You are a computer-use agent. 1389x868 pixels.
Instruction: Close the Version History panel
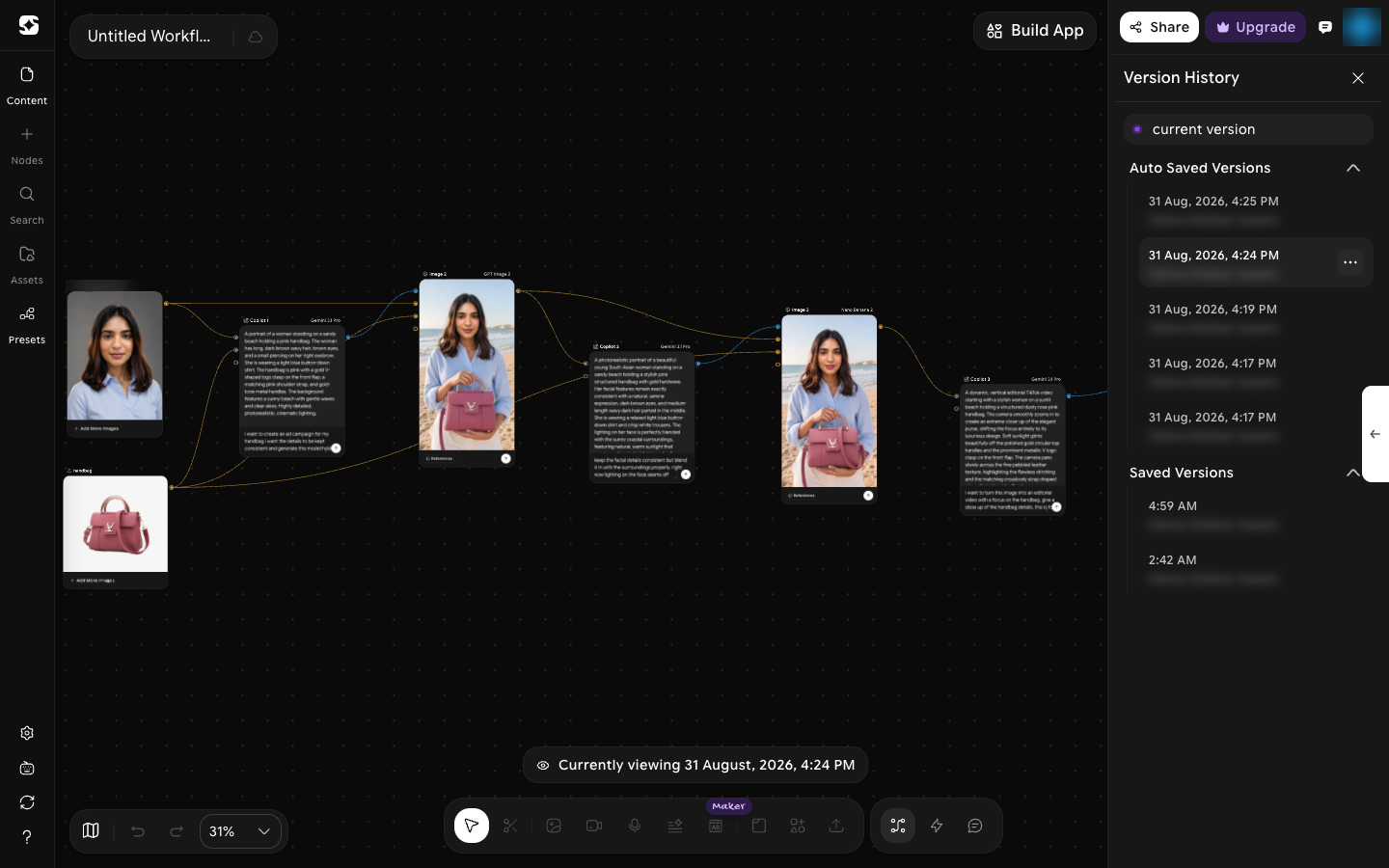tap(1358, 78)
